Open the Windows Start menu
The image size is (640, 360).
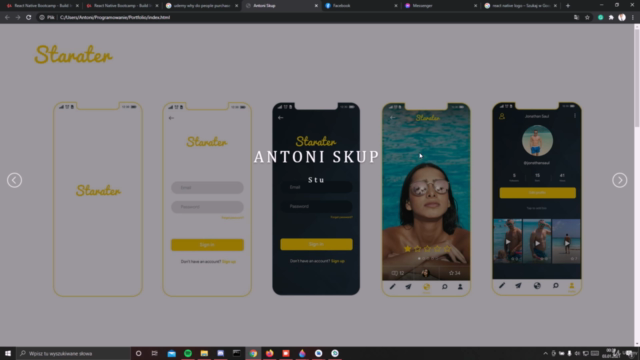[8, 353]
